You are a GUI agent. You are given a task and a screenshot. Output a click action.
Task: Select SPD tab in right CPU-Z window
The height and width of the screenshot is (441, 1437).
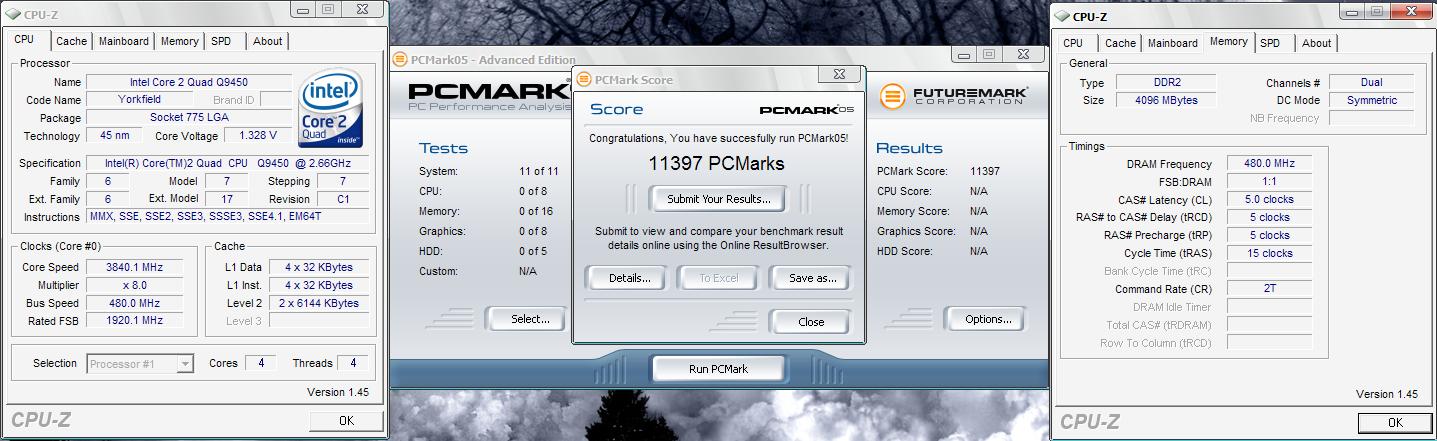tap(1270, 43)
